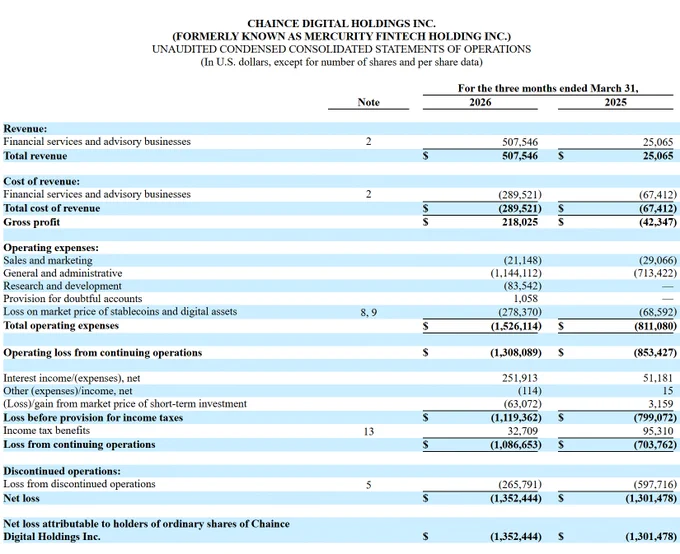This screenshot has width=680, height=554.
Task: Click the 'Cost of revenue:' section label
Action: point(42,181)
